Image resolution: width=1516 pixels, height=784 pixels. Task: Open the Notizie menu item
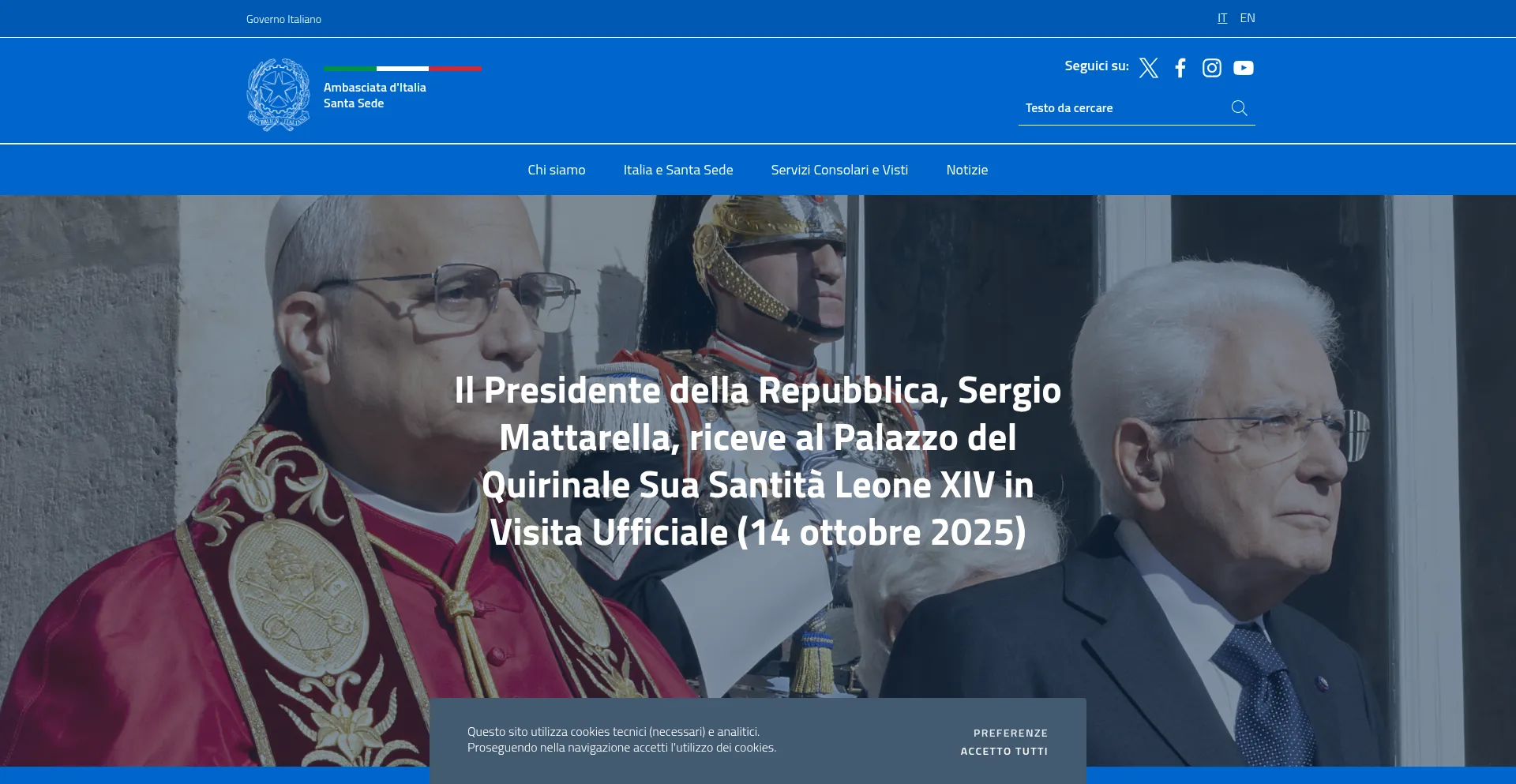967,170
